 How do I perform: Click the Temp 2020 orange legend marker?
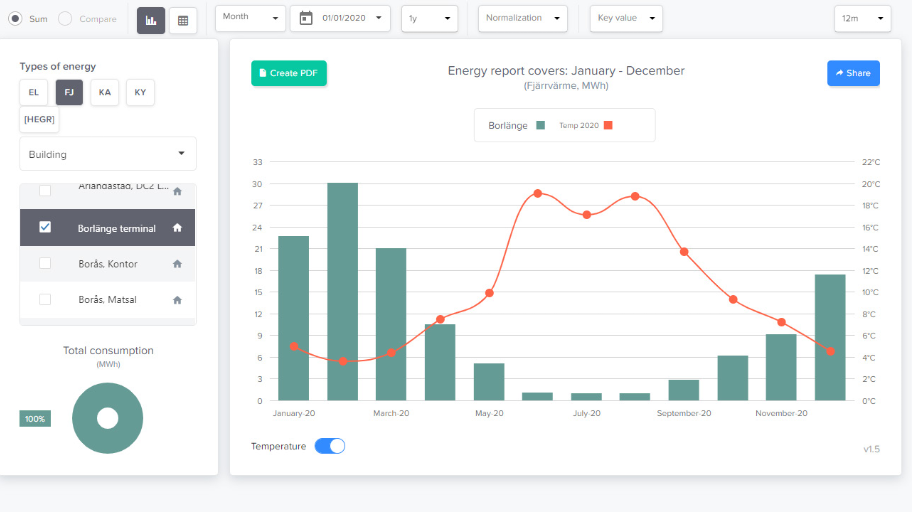coord(608,126)
